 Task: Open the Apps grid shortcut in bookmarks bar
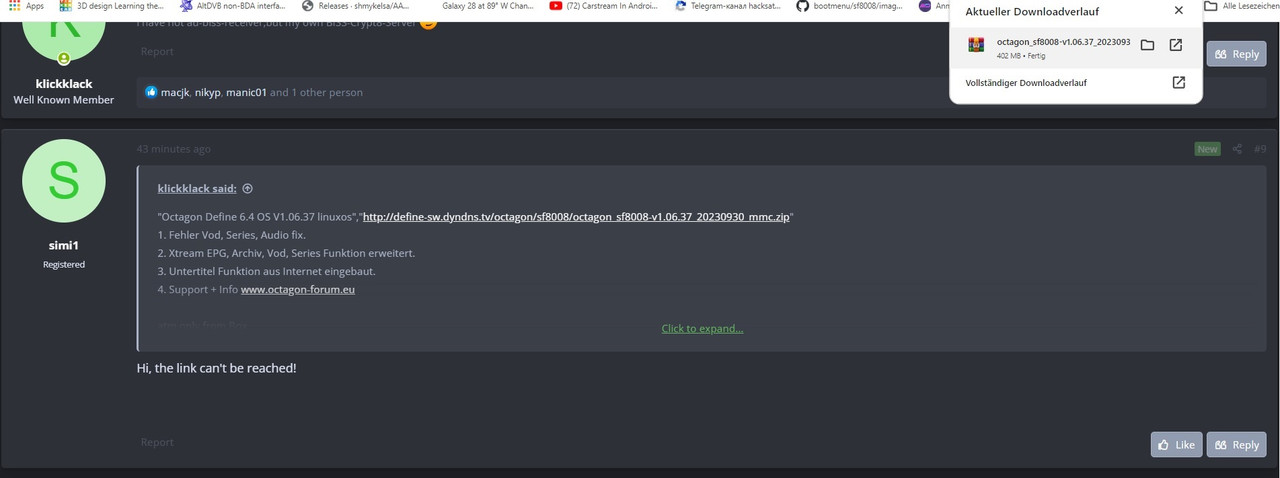26,6
